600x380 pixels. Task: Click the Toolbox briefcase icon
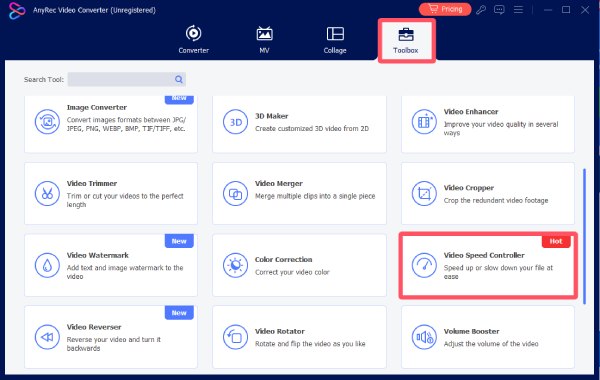coord(406,34)
